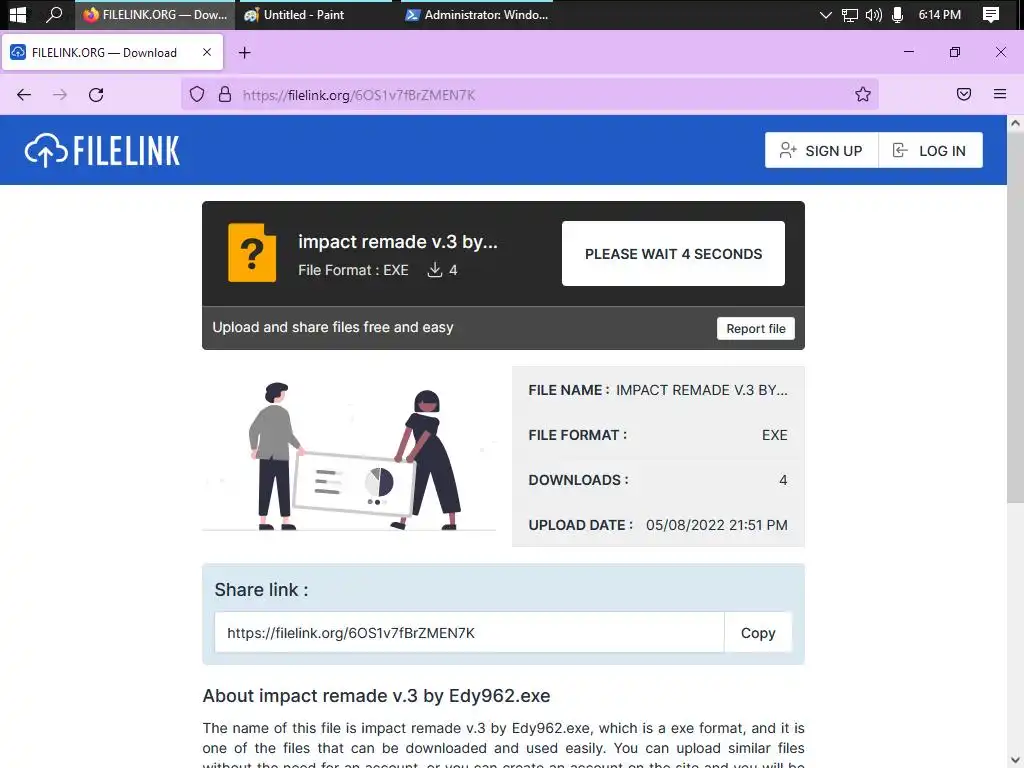The width and height of the screenshot is (1024, 768).
Task: Copy the share link
Action: point(758,632)
